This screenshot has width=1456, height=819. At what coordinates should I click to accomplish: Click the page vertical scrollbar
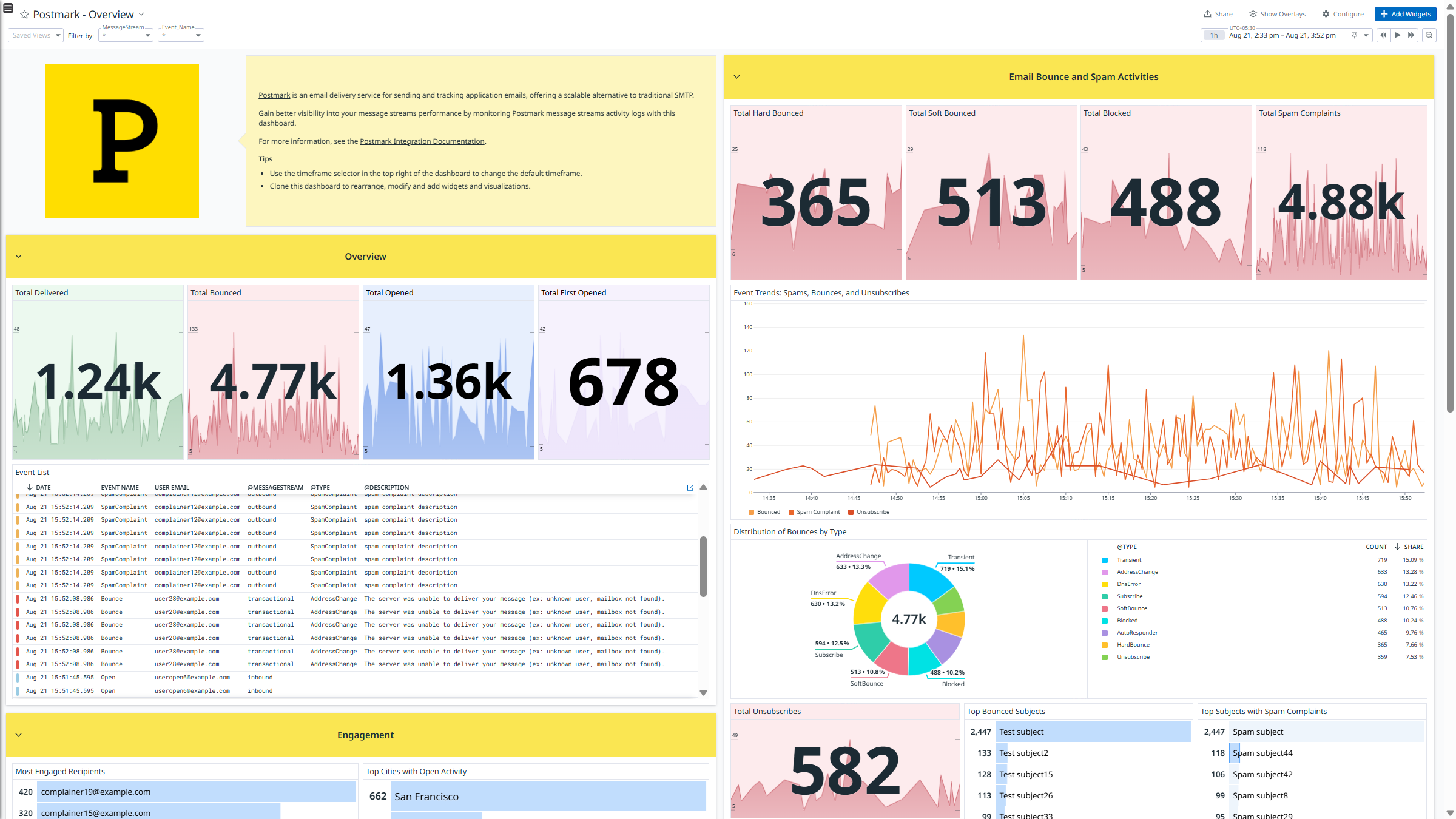pyautogui.click(x=1450, y=212)
